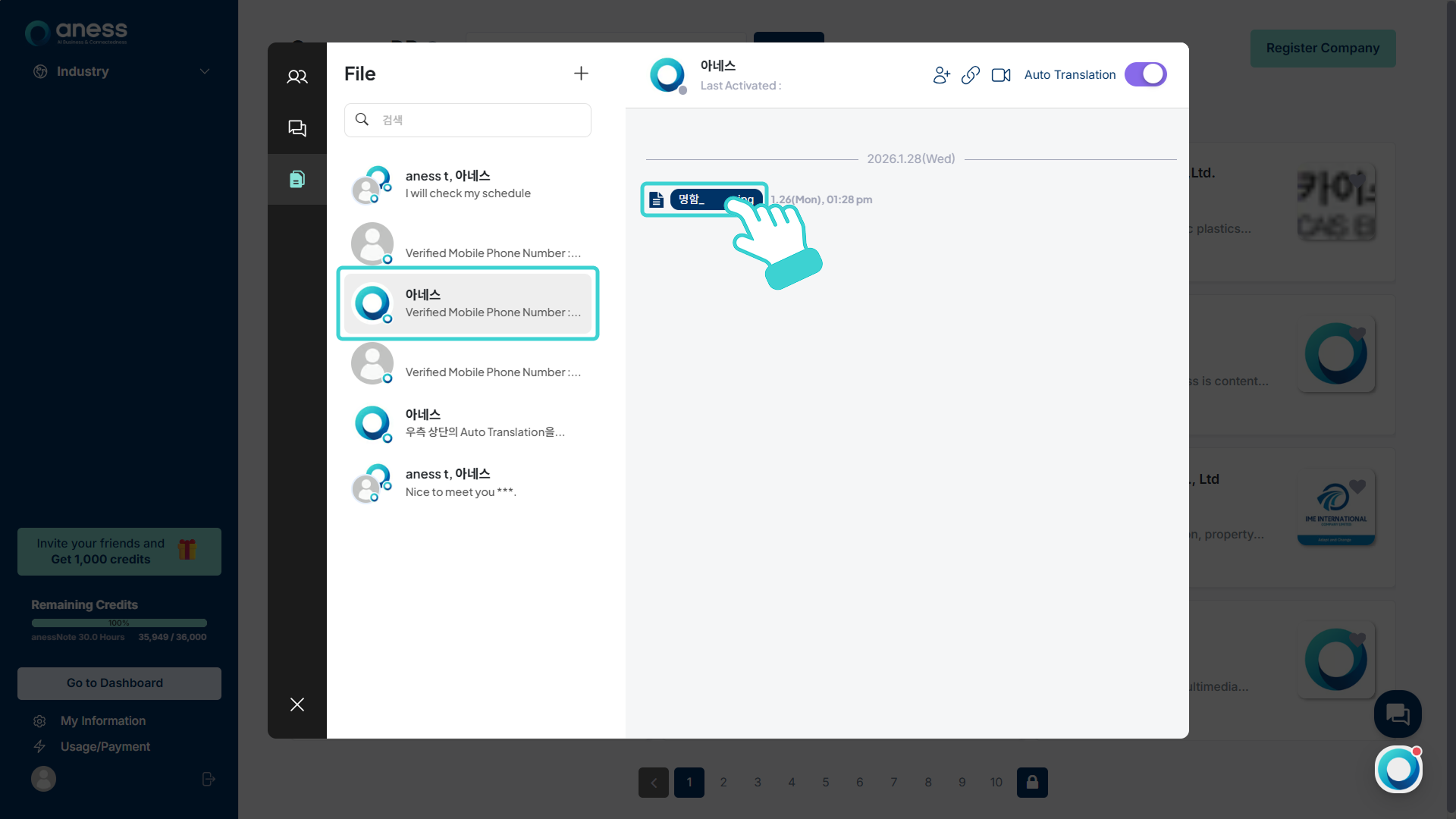
Task: Close the messenger panel with X icon
Action: pyautogui.click(x=297, y=704)
